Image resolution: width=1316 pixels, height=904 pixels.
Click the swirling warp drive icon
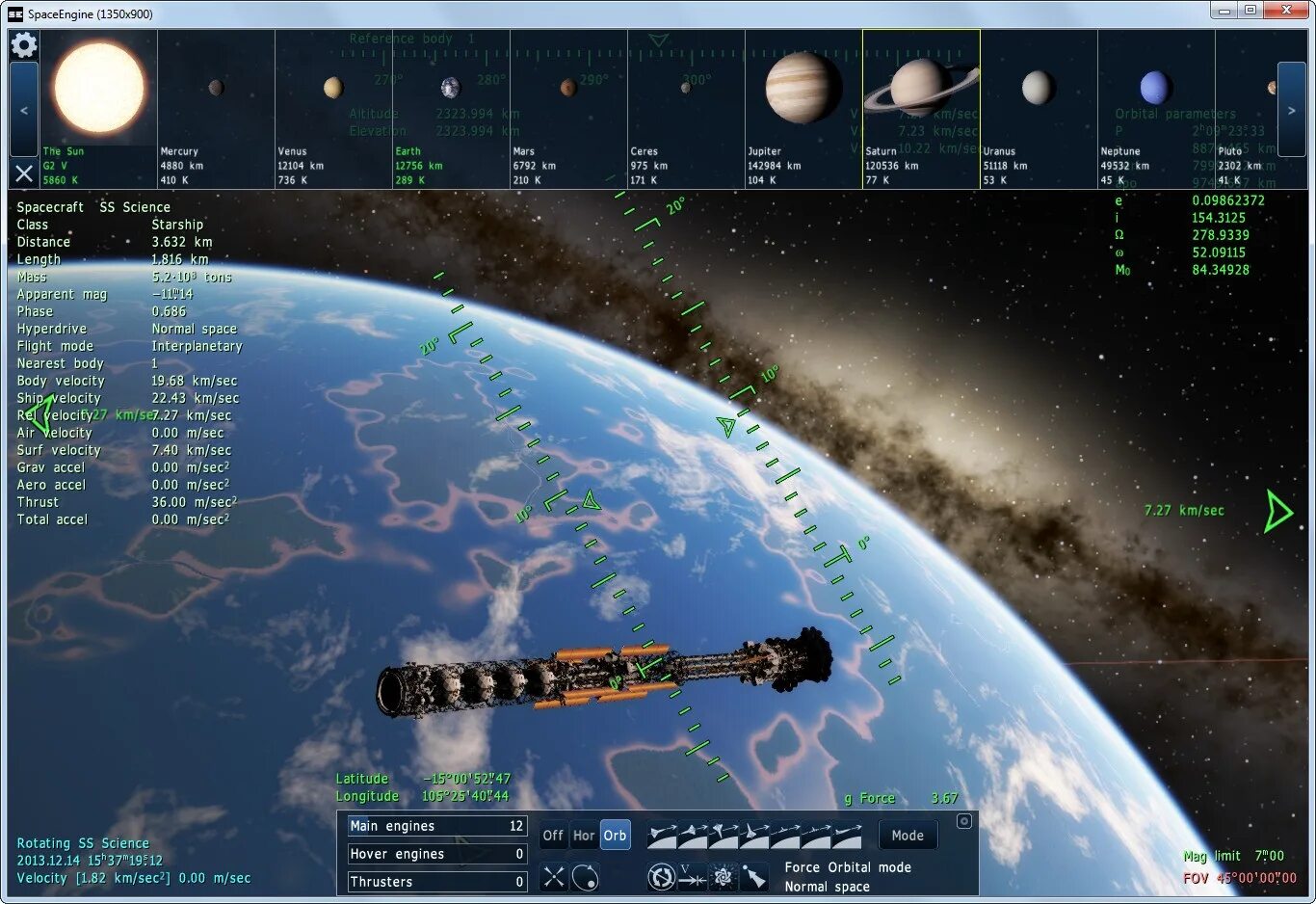[x=723, y=877]
